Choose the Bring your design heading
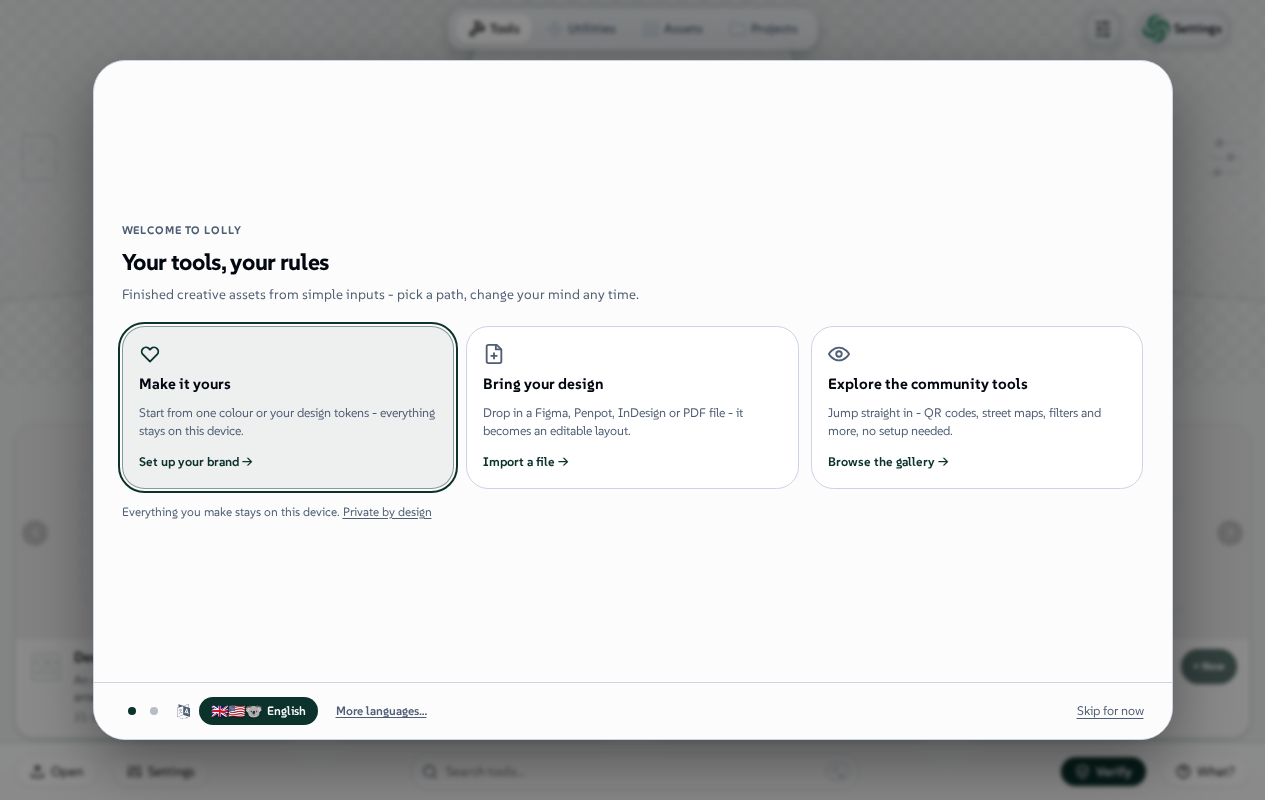Screen dimensions: 1280x800 [543, 384]
